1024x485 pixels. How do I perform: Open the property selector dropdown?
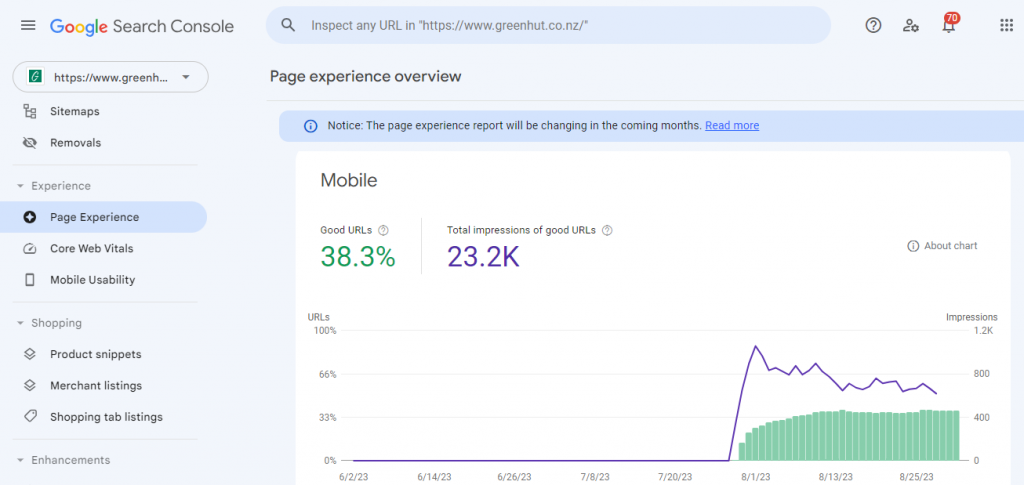[x=110, y=78]
